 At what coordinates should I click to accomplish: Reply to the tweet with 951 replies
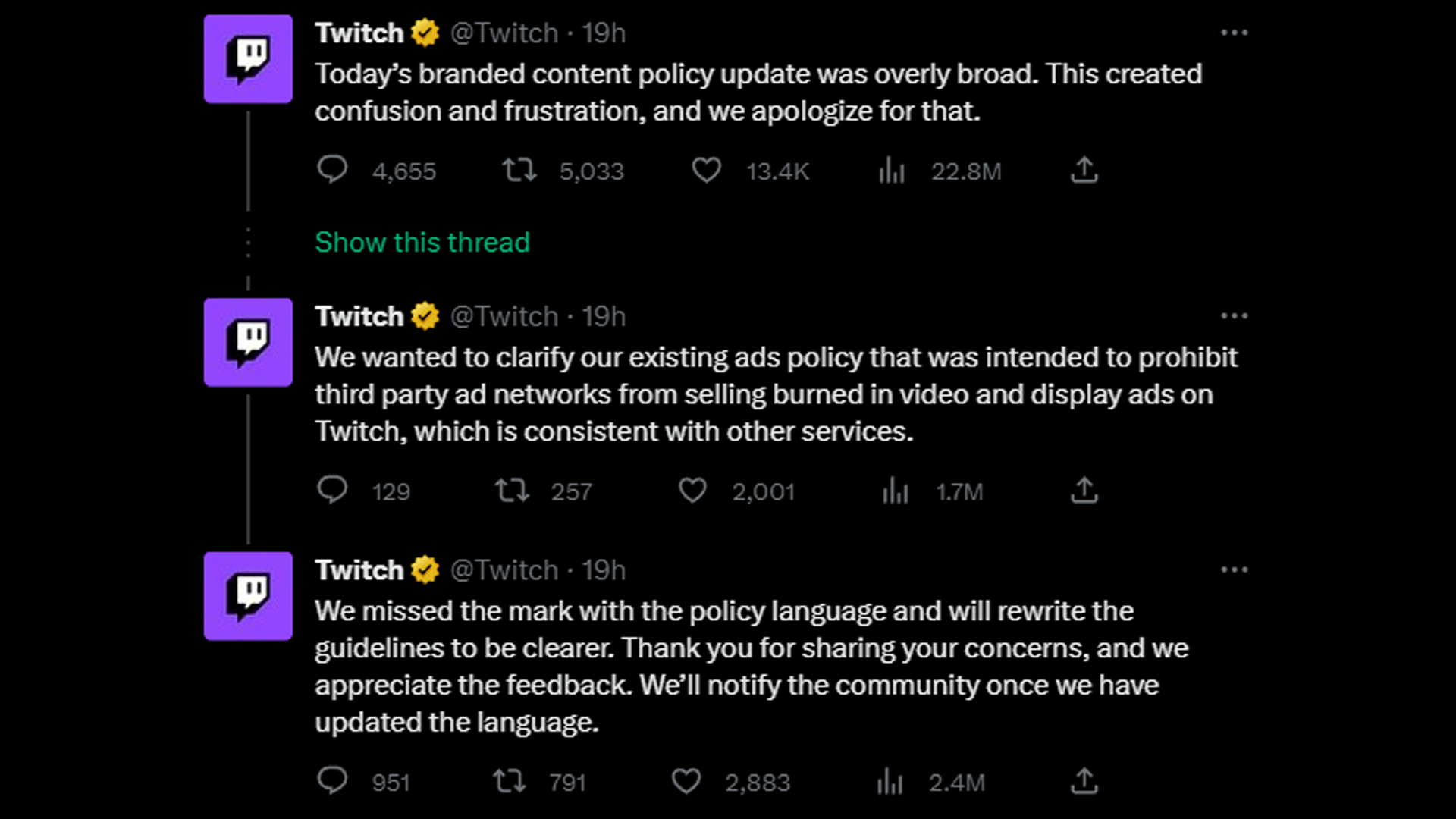[332, 781]
